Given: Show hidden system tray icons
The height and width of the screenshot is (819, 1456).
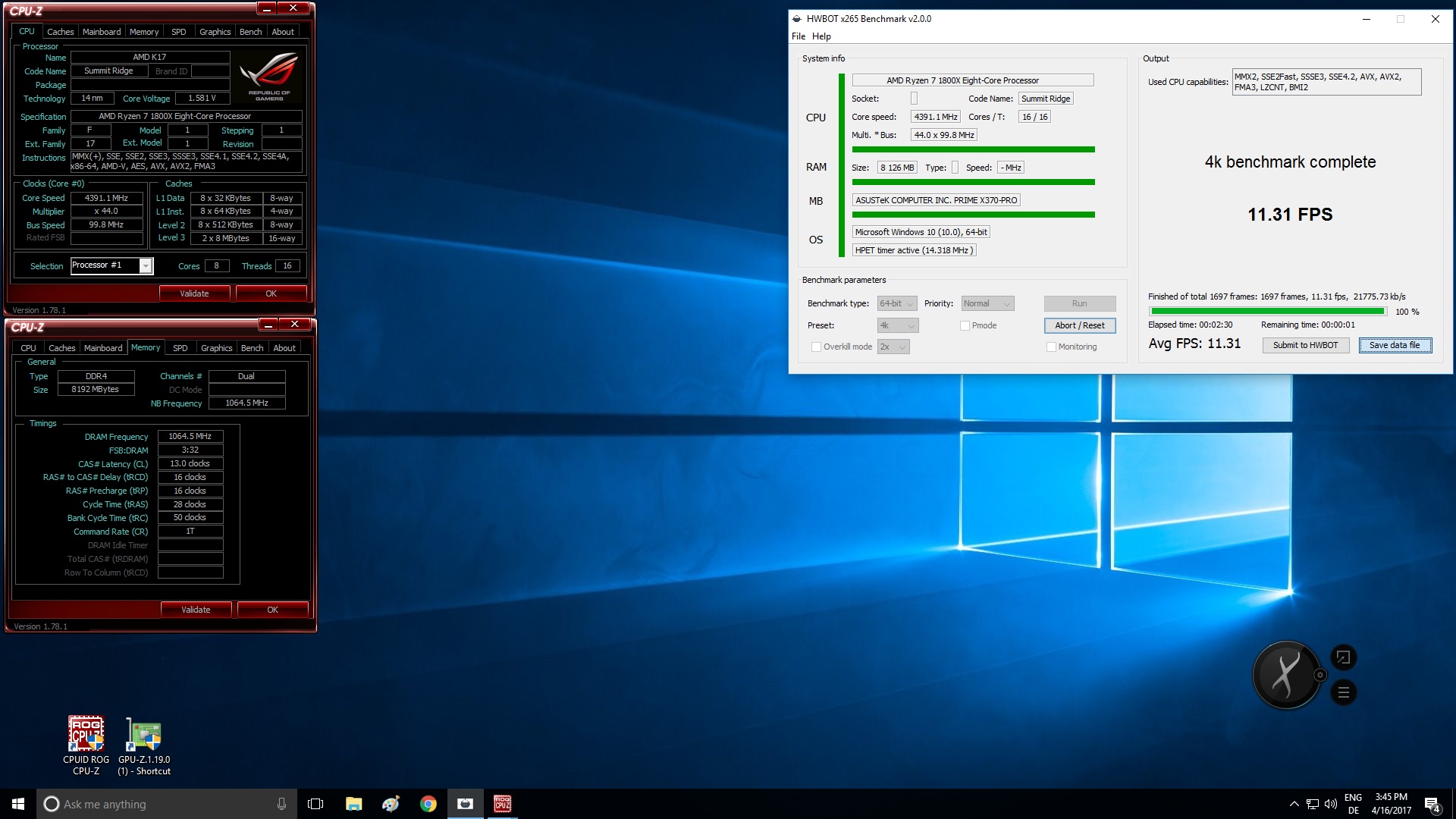Looking at the screenshot, I should pos(1294,804).
